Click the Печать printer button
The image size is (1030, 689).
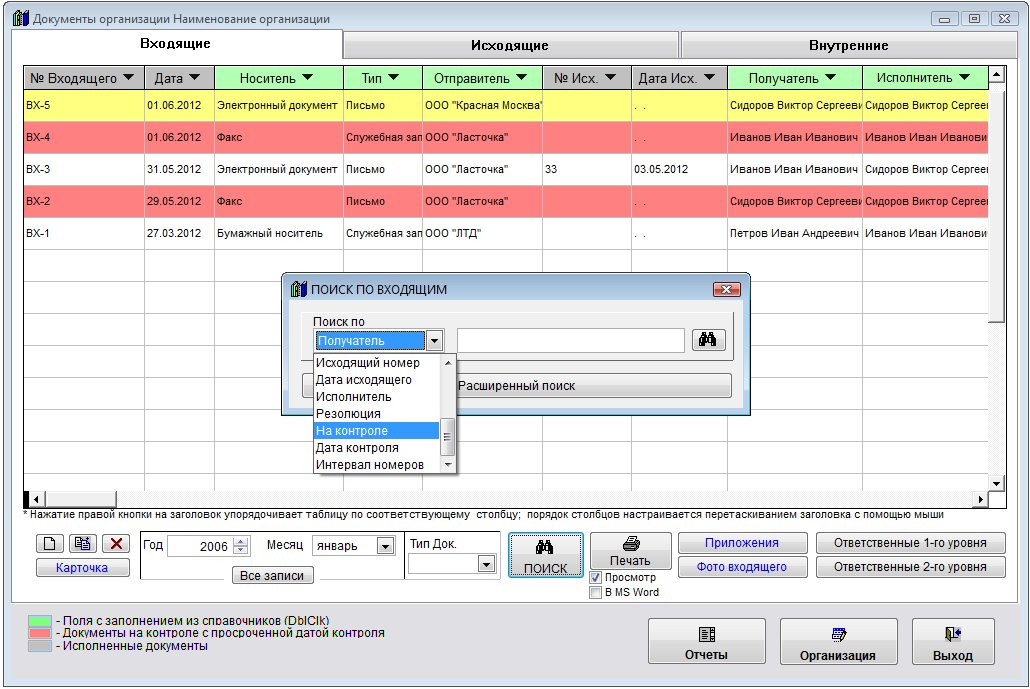[x=630, y=551]
